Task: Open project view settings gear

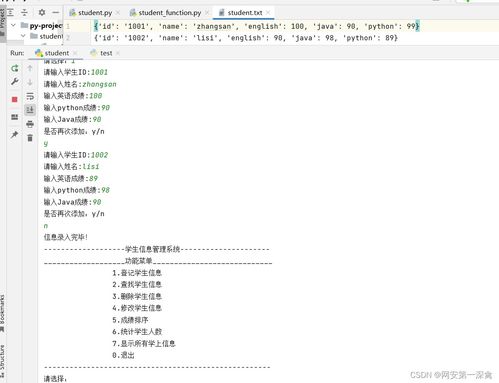Action: point(42,12)
